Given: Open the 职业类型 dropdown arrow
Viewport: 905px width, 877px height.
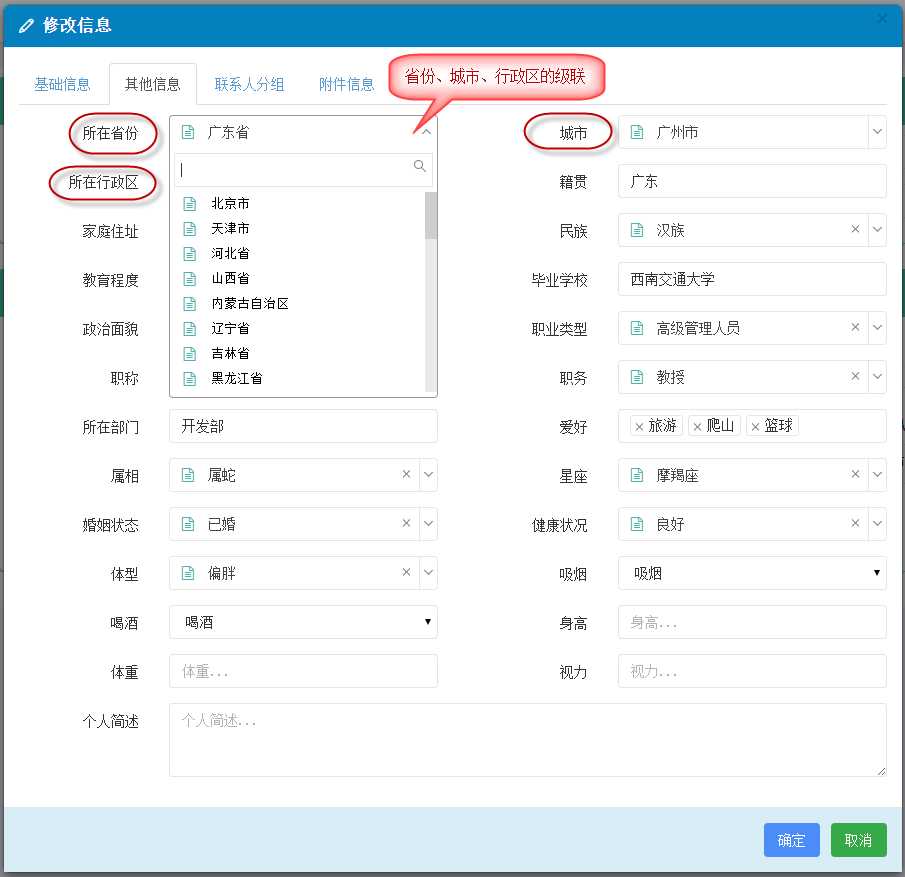Looking at the screenshot, I should point(877,327).
